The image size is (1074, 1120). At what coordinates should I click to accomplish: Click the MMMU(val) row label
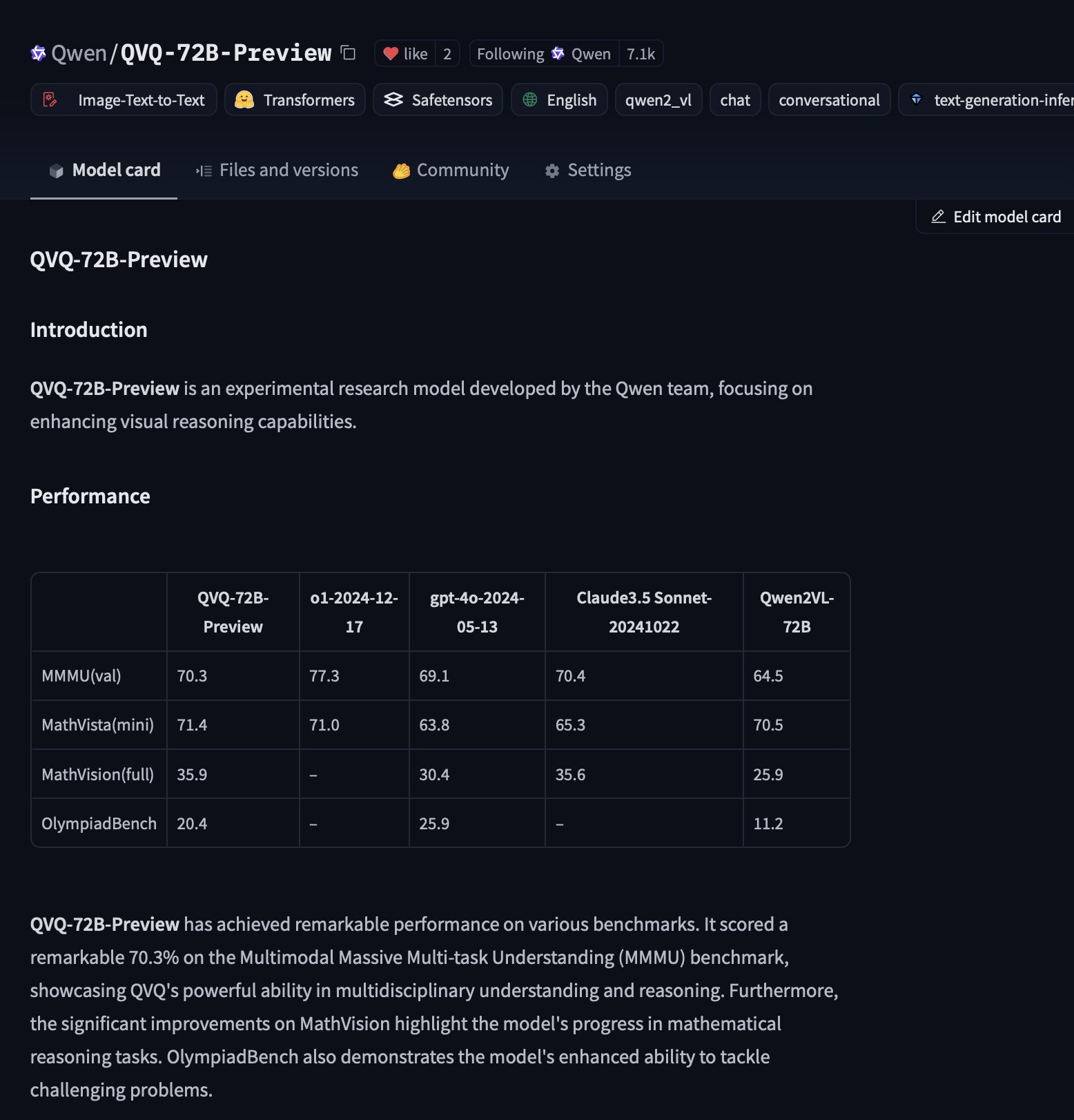point(81,676)
